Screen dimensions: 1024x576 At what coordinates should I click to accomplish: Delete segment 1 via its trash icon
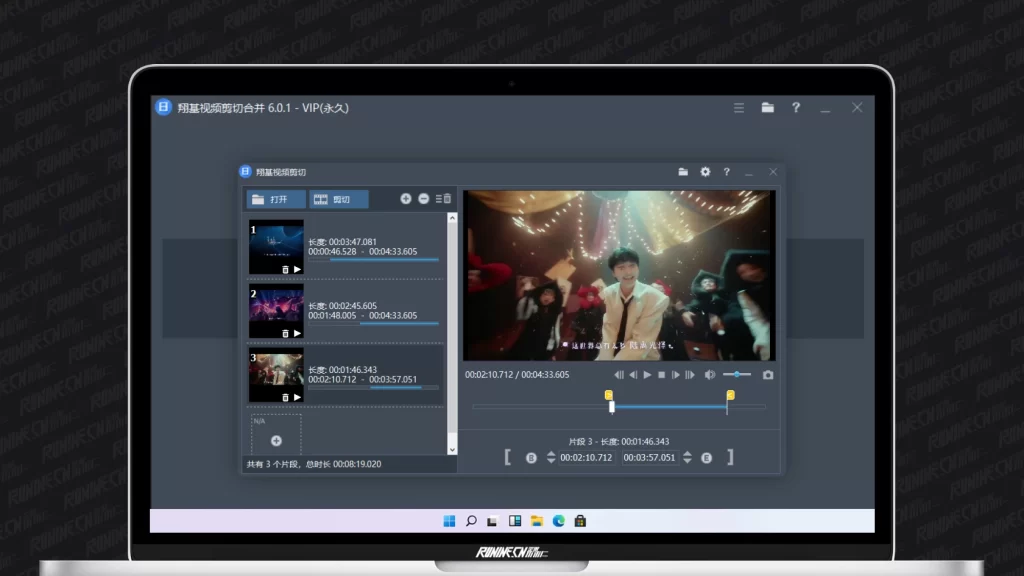tap(285, 270)
